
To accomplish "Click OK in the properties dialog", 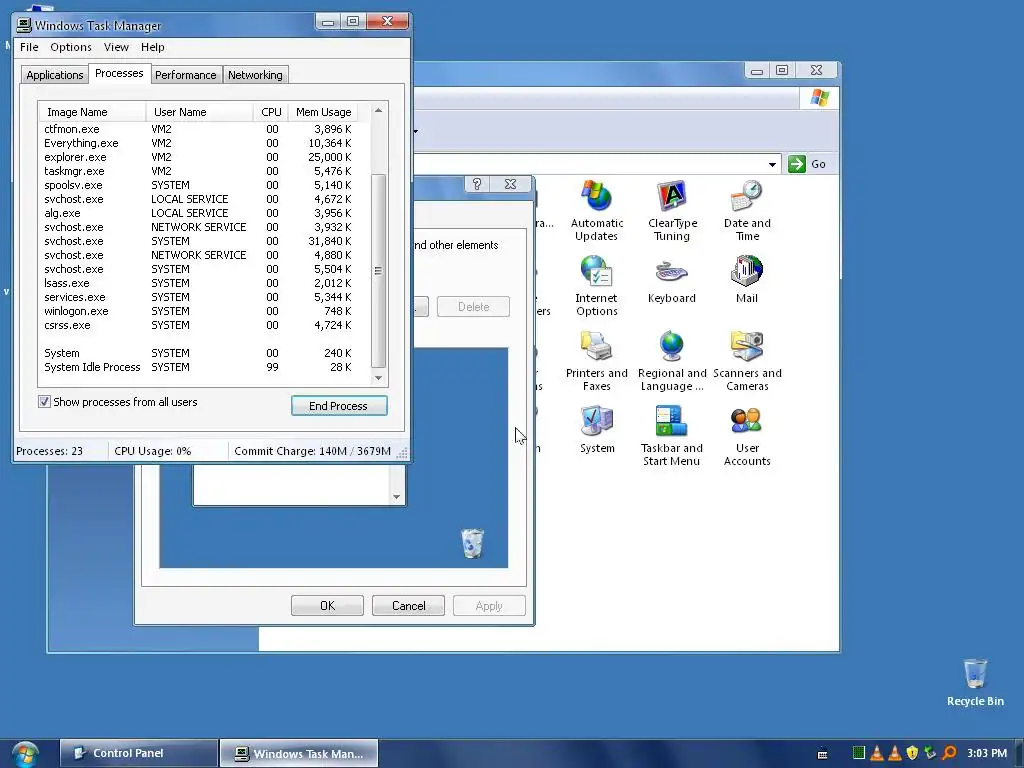I will tap(327, 605).
